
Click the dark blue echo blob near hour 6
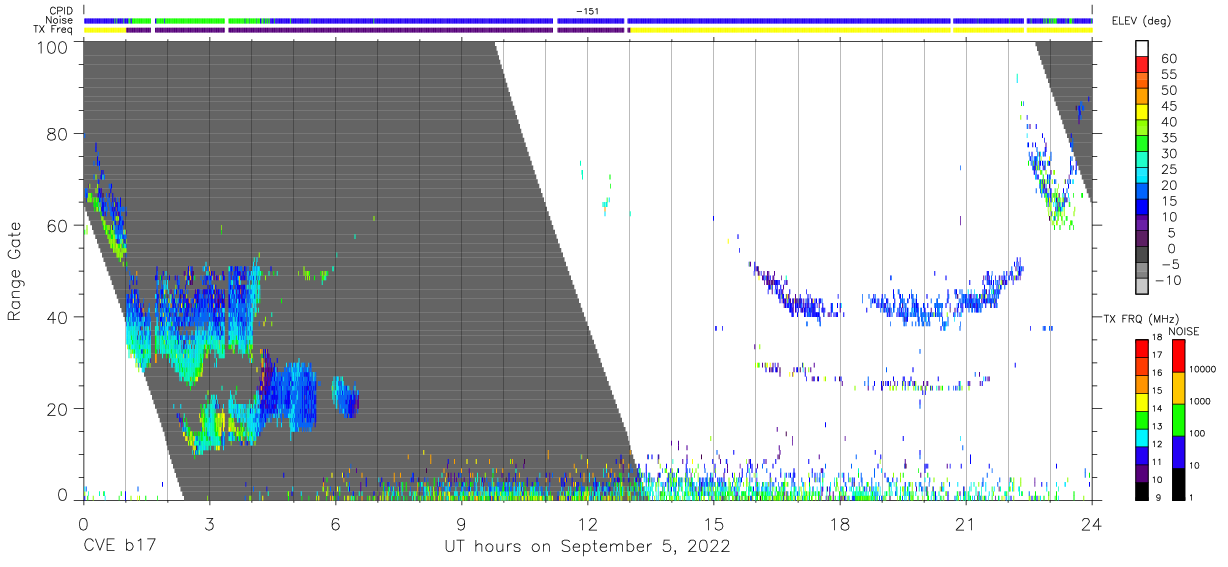pyautogui.click(x=346, y=399)
